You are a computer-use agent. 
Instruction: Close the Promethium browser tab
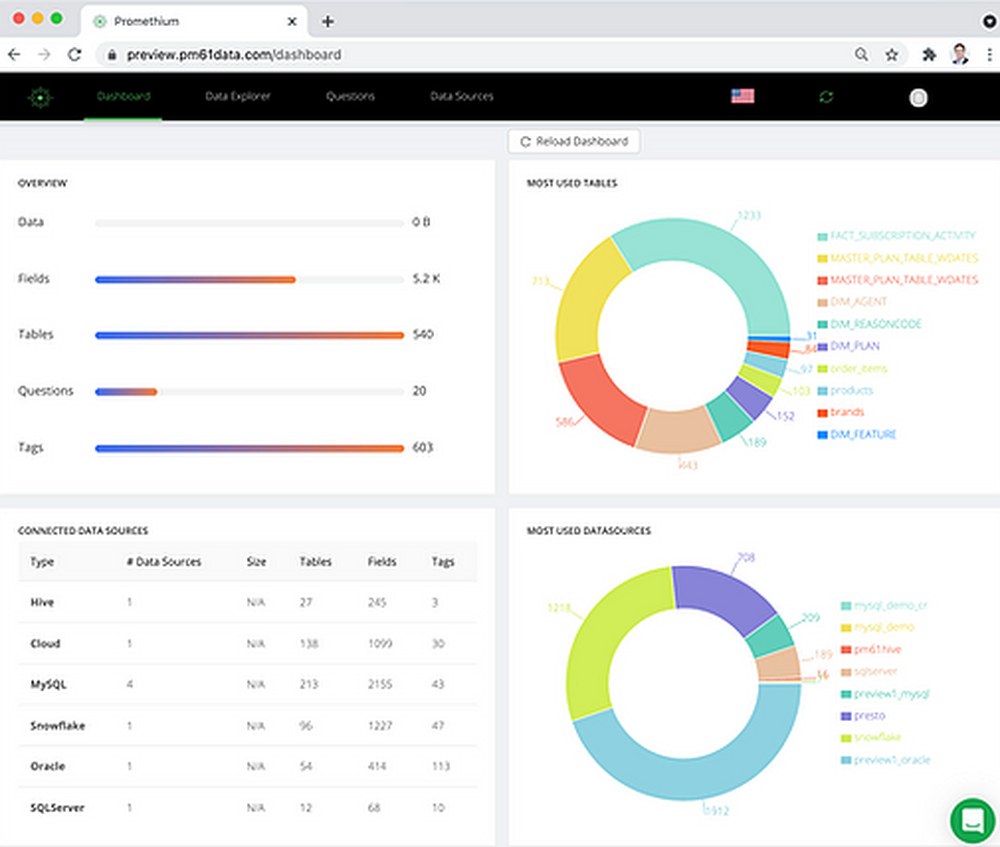[292, 22]
